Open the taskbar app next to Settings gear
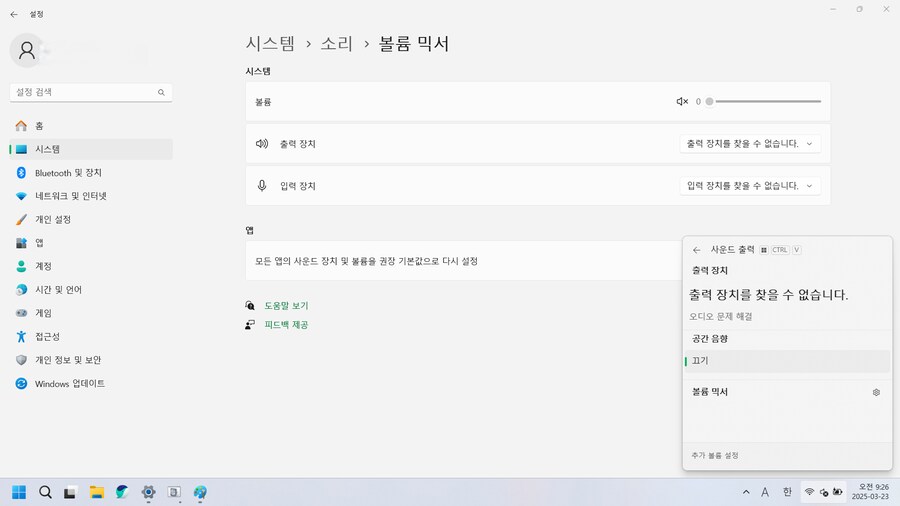This screenshot has width=900, height=506. click(174, 492)
